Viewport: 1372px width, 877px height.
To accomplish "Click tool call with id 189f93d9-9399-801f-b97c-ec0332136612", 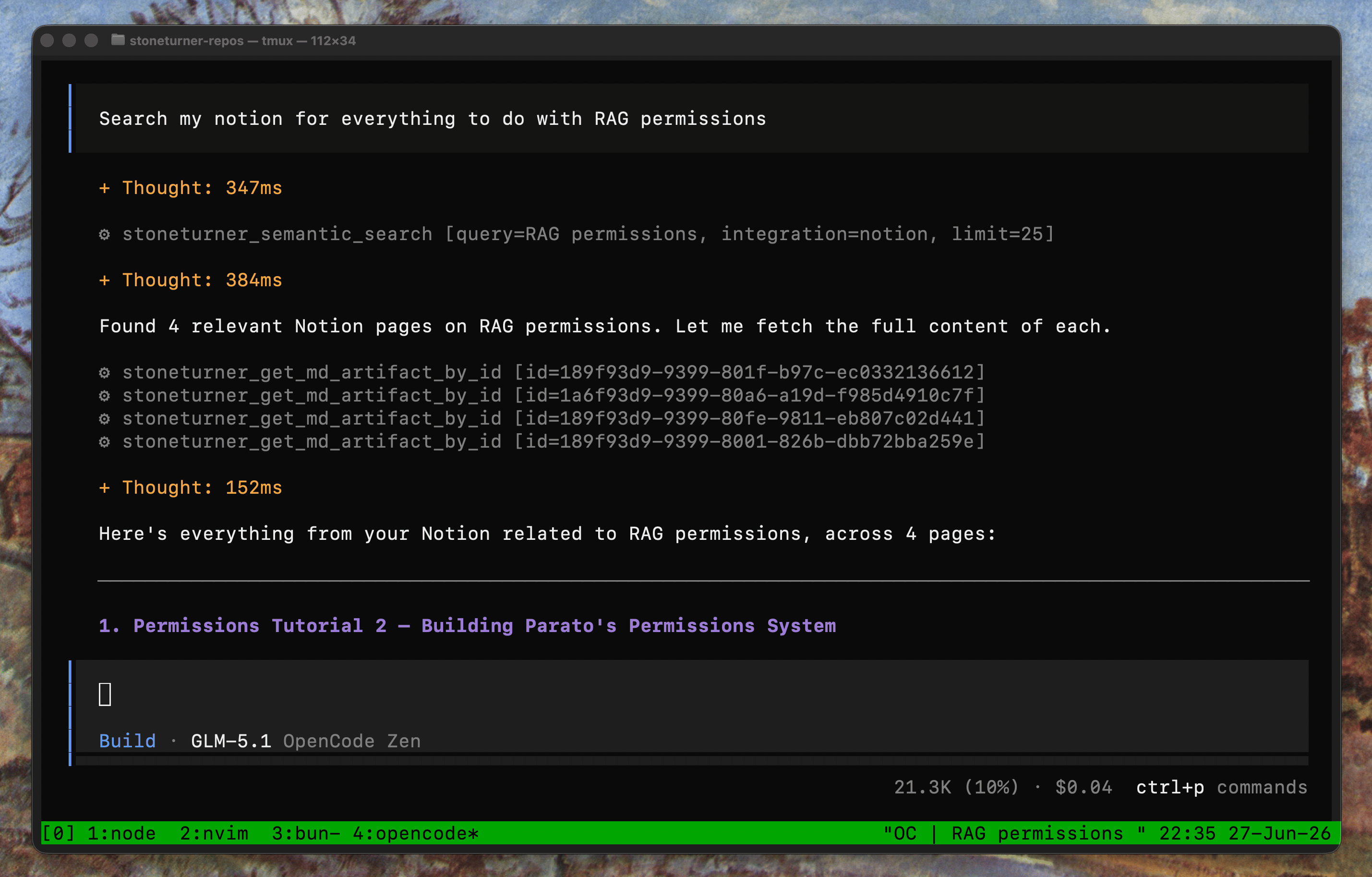I will point(542,373).
